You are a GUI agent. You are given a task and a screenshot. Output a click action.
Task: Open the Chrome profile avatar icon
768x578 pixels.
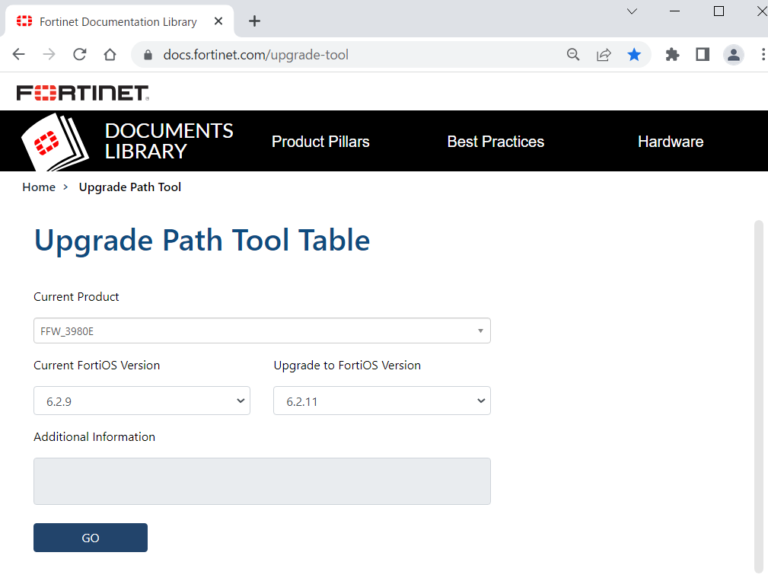(733, 55)
